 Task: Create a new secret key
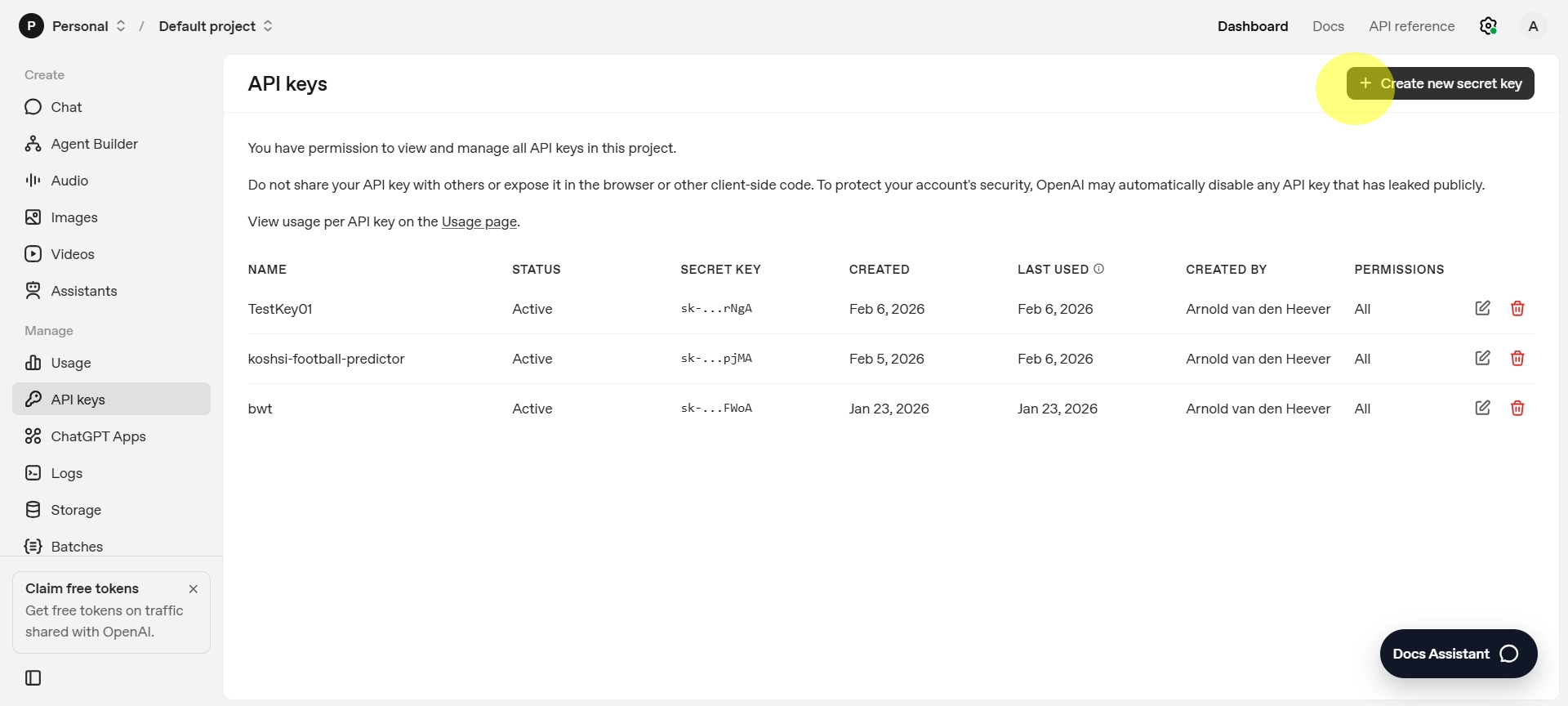[1441, 83]
